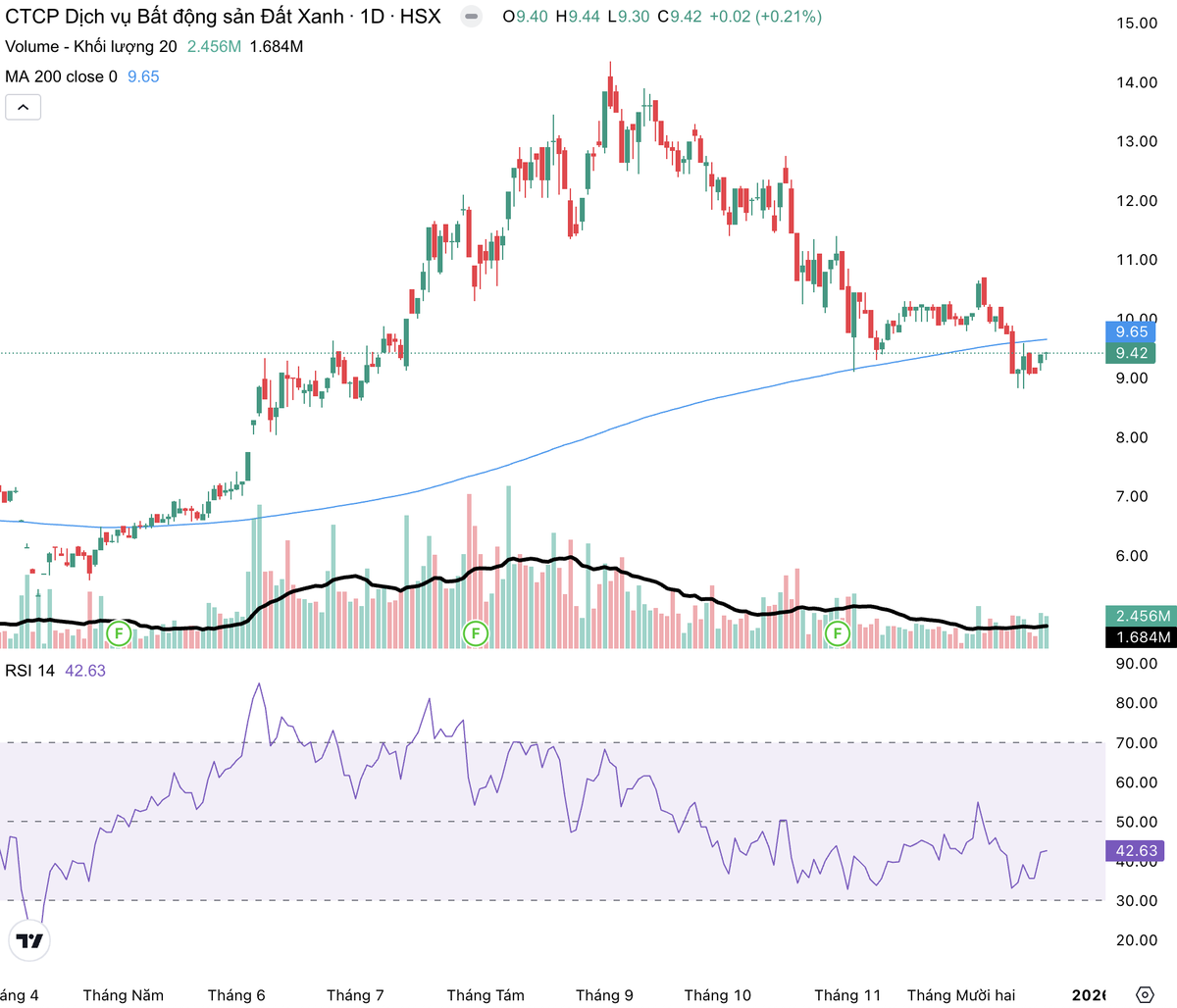Click the TradingView logo icon

point(29,940)
